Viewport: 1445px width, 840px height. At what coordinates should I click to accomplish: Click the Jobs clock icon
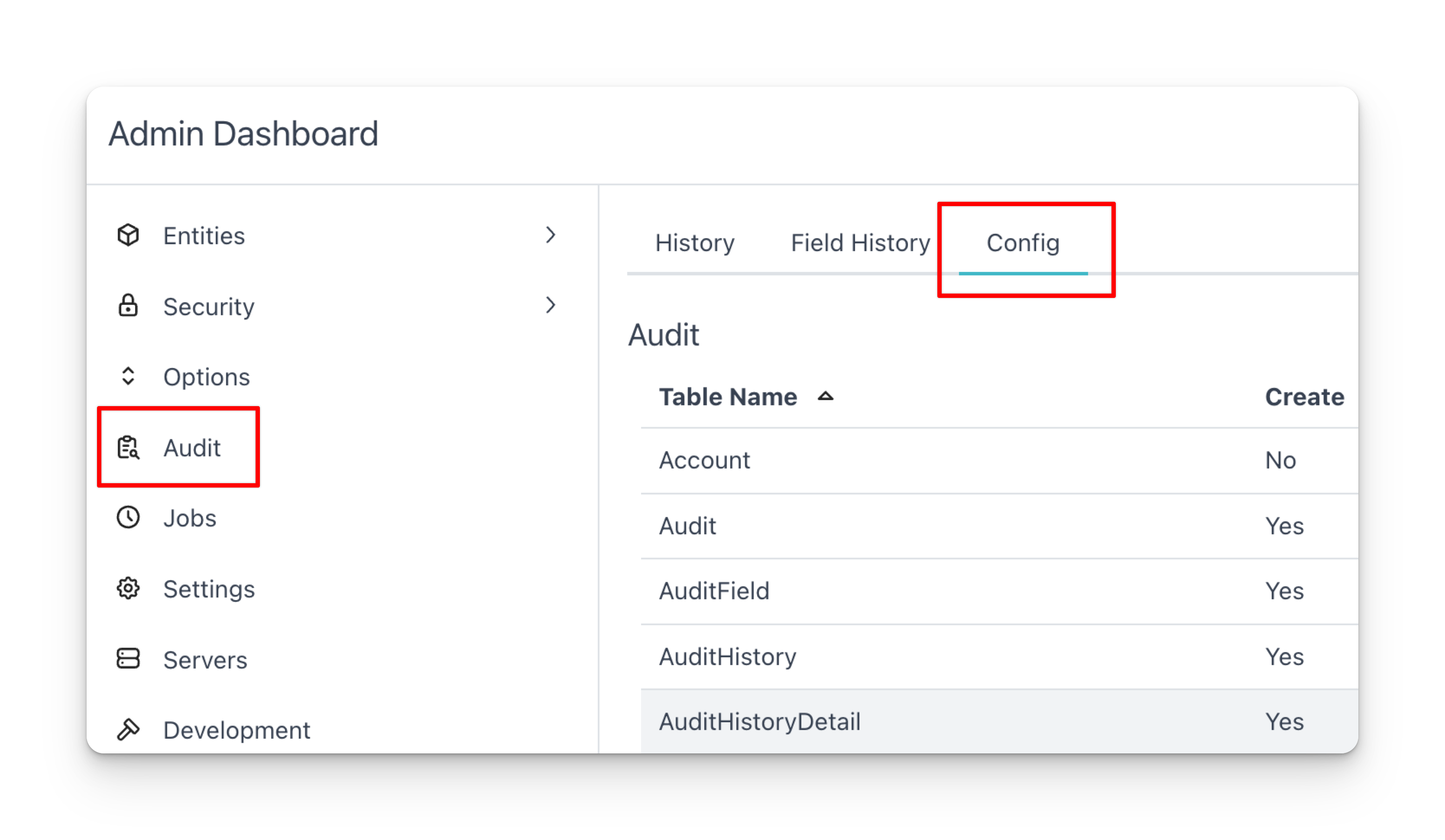coord(128,518)
